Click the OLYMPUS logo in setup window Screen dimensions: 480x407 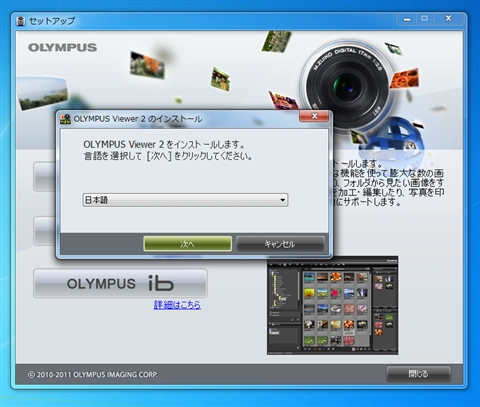click(63, 48)
